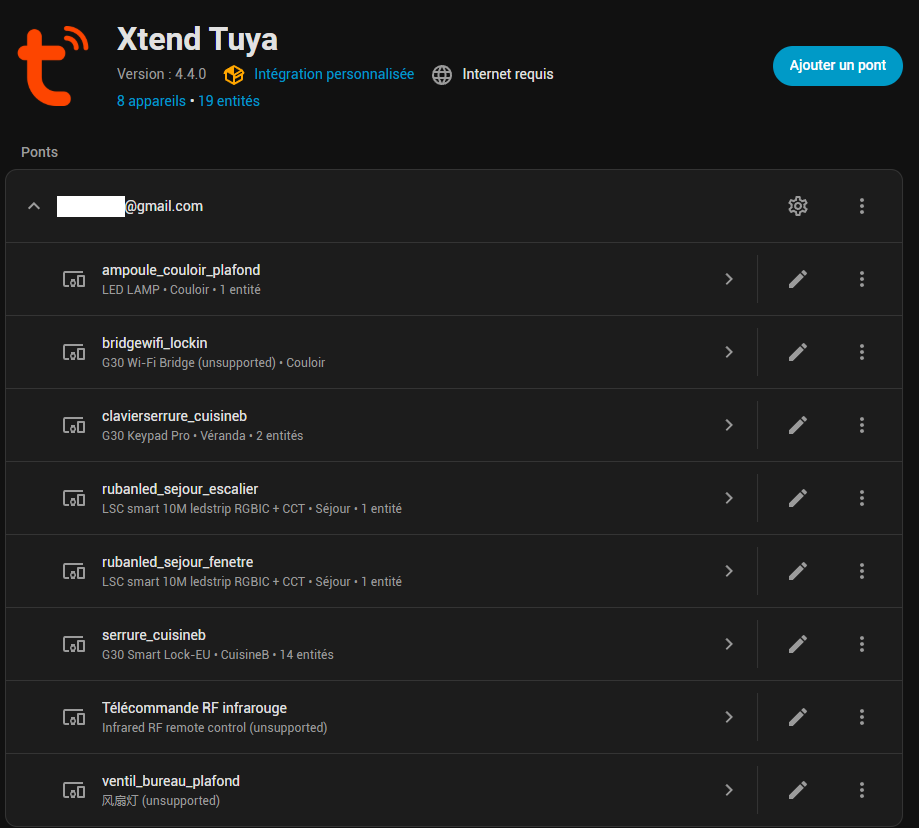Click pencil icon for bridgewifi_lockin
Screen dimensions: 919x828
coord(797,352)
